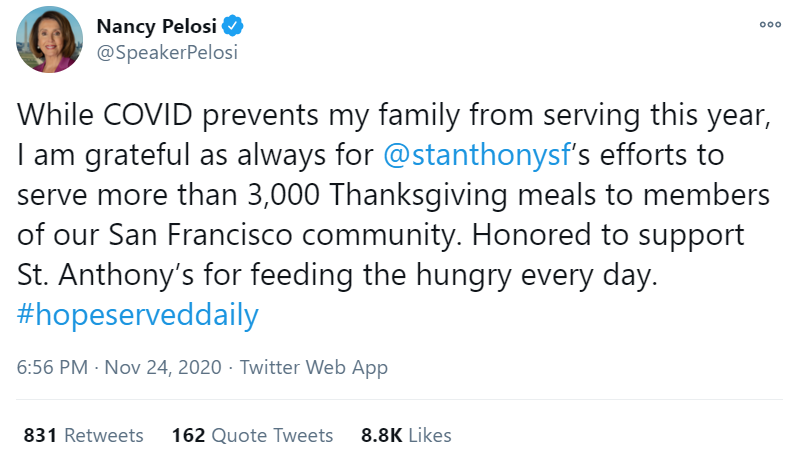Click the Nov 24, 2020 date

(x=160, y=367)
